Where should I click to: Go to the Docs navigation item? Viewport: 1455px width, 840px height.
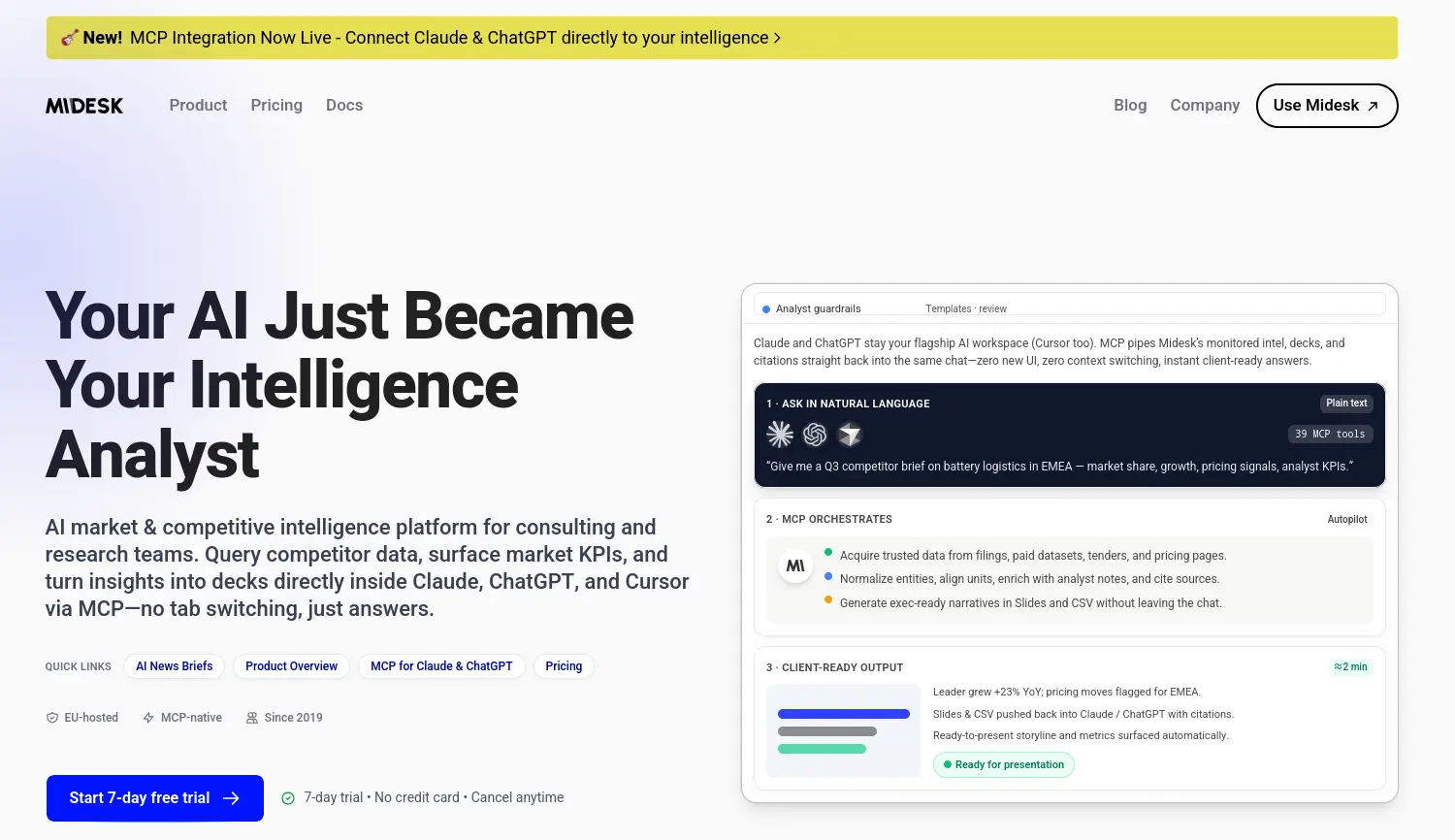coord(344,106)
